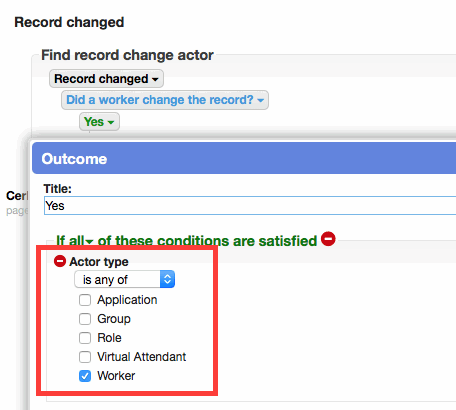Select the Worker checkbox label text
Screen dimensions: 456x410
coord(116,376)
